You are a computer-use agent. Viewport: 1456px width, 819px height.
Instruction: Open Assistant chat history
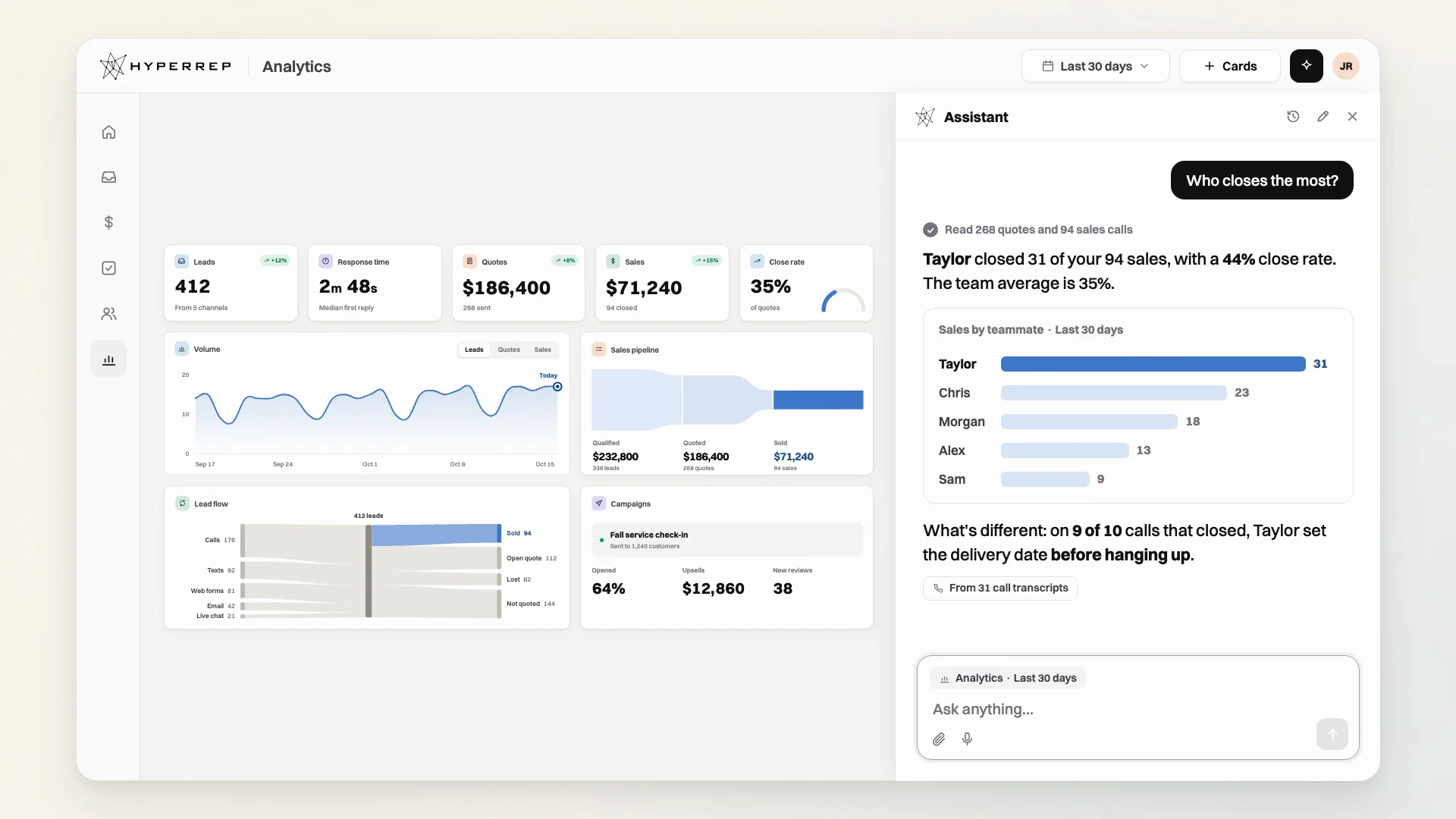click(x=1293, y=117)
